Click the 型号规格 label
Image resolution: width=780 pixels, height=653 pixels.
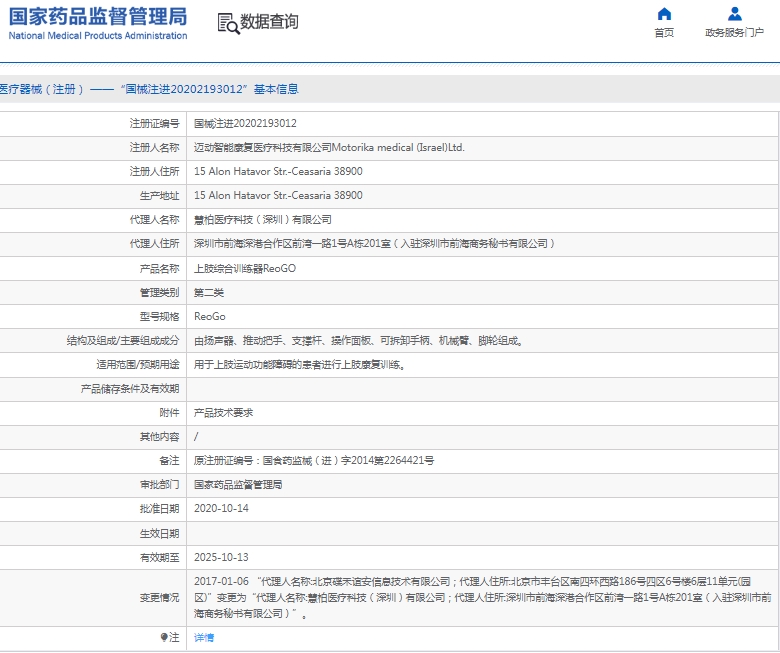(x=159, y=316)
